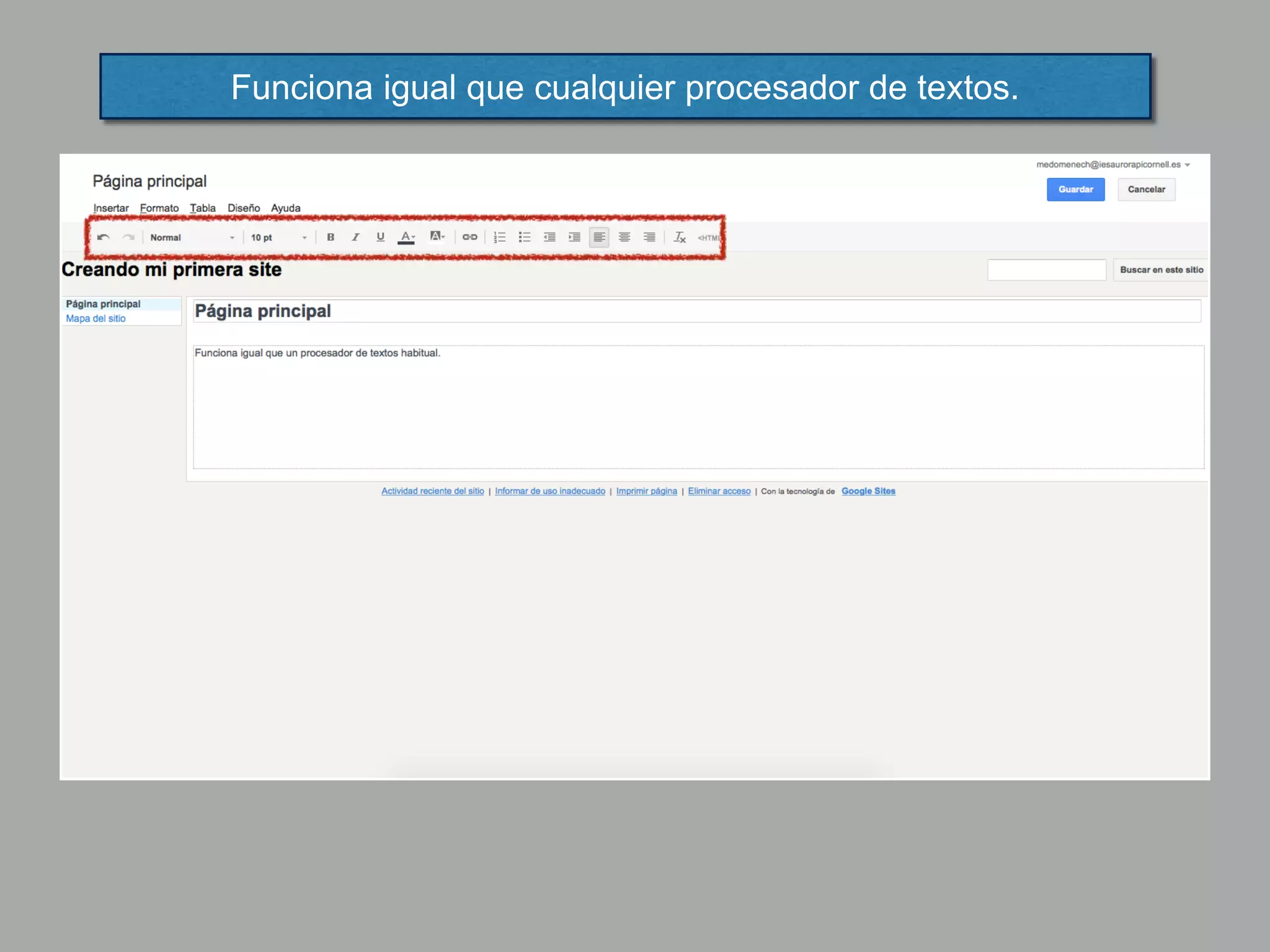Save the page with Guardar
This screenshot has height=952, width=1270.
[x=1076, y=190]
